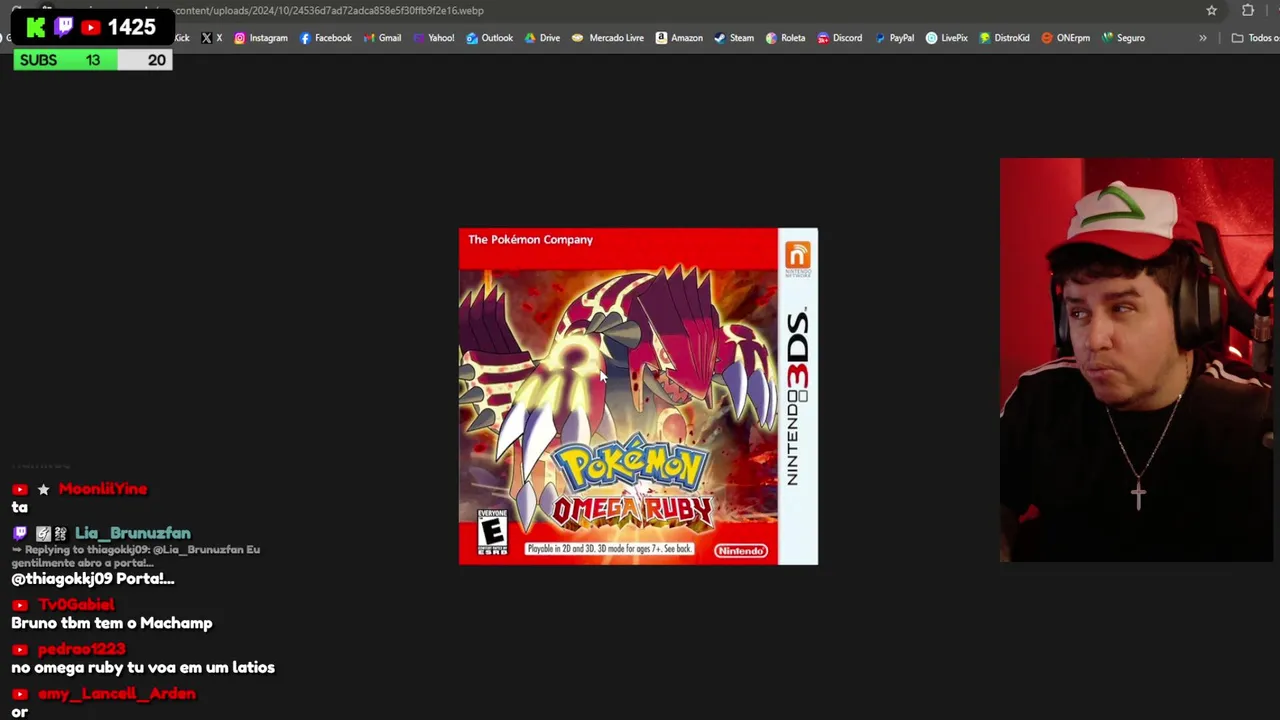Click the message 'Bruno tbm tem o Machamp'

(x=112, y=623)
